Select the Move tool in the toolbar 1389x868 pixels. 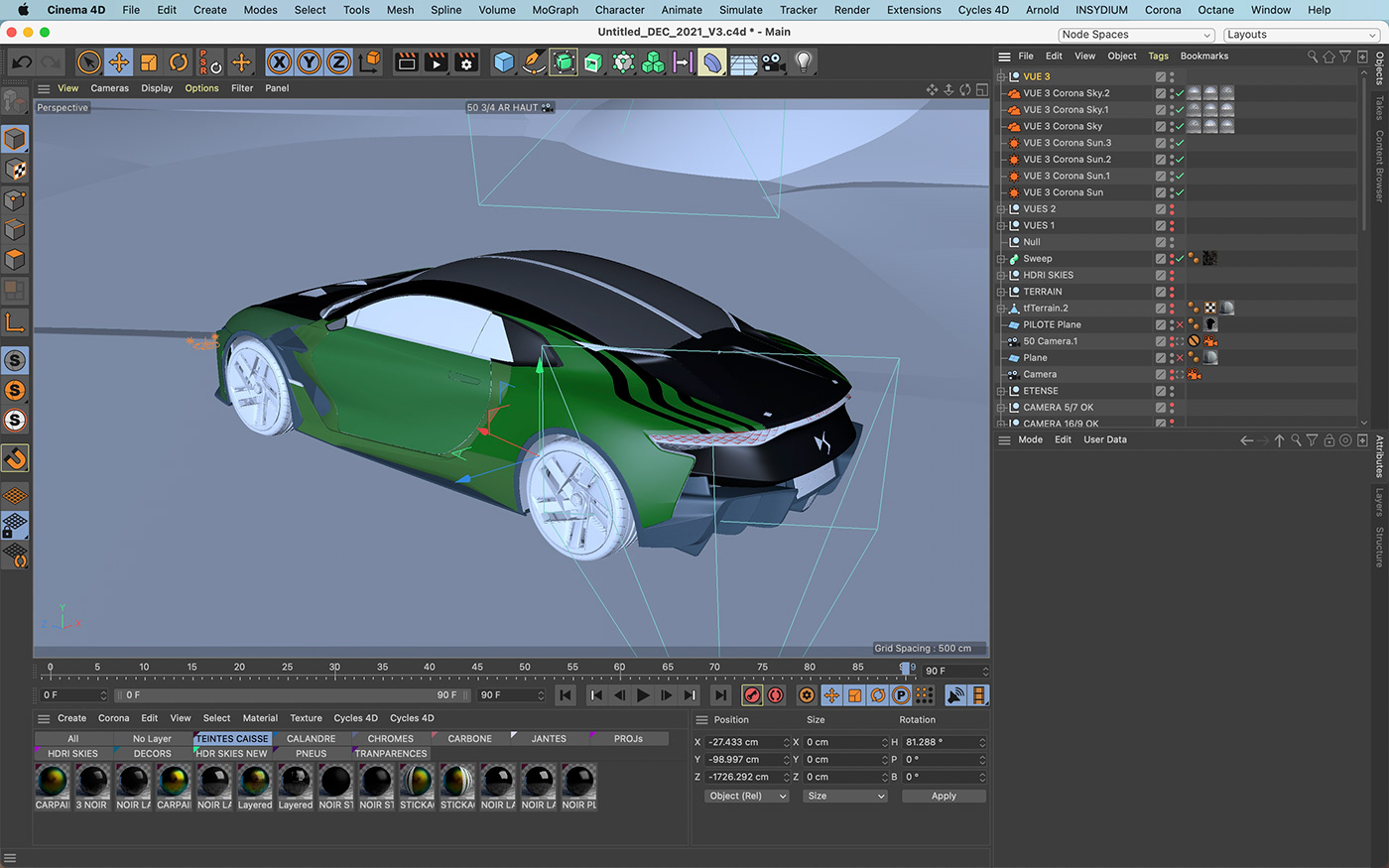(118, 62)
